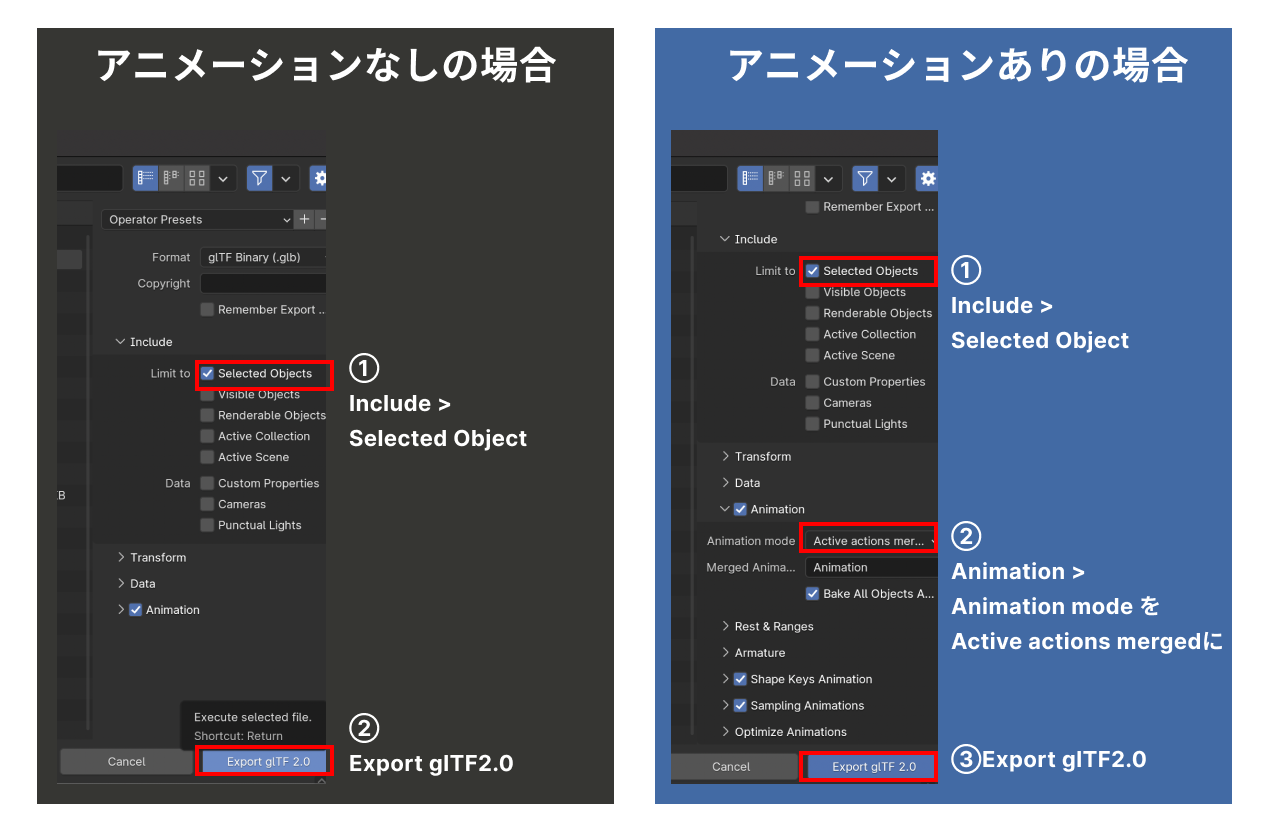This screenshot has width=1280, height=832.
Task: Open the Animation mode dropdown
Action: coord(866,539)
